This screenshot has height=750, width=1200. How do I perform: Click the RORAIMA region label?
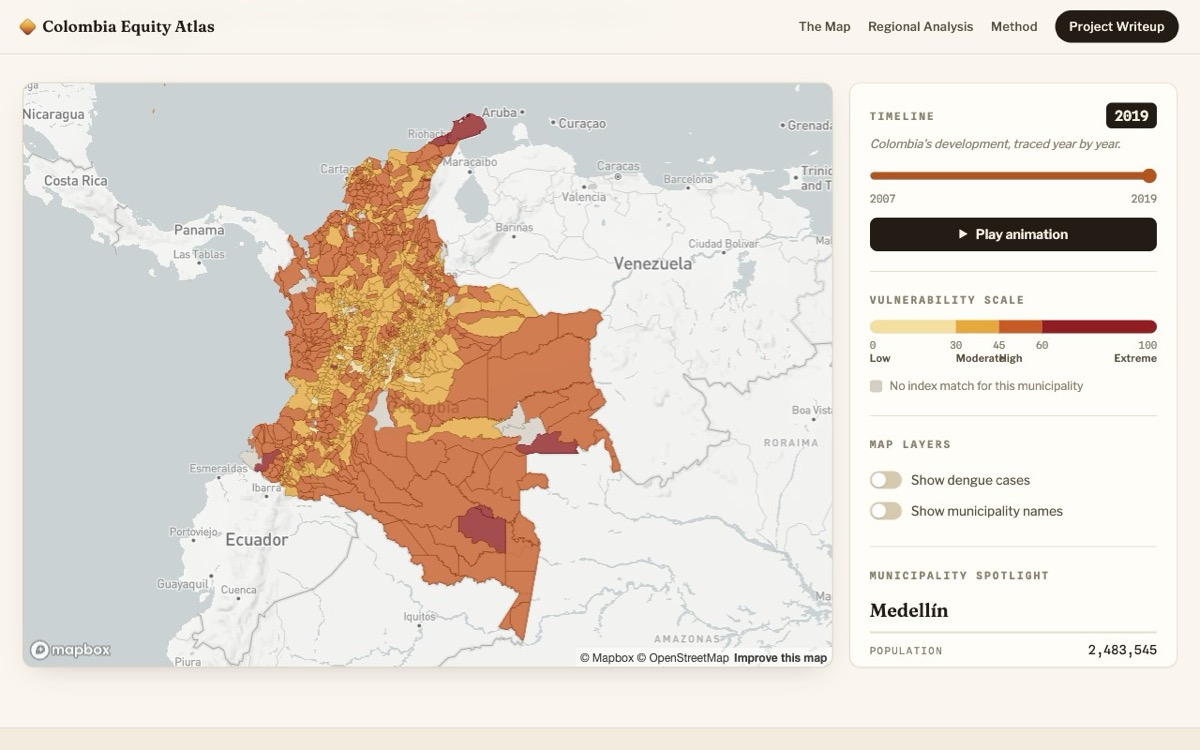pyautogui.click(x=791, y=443)
